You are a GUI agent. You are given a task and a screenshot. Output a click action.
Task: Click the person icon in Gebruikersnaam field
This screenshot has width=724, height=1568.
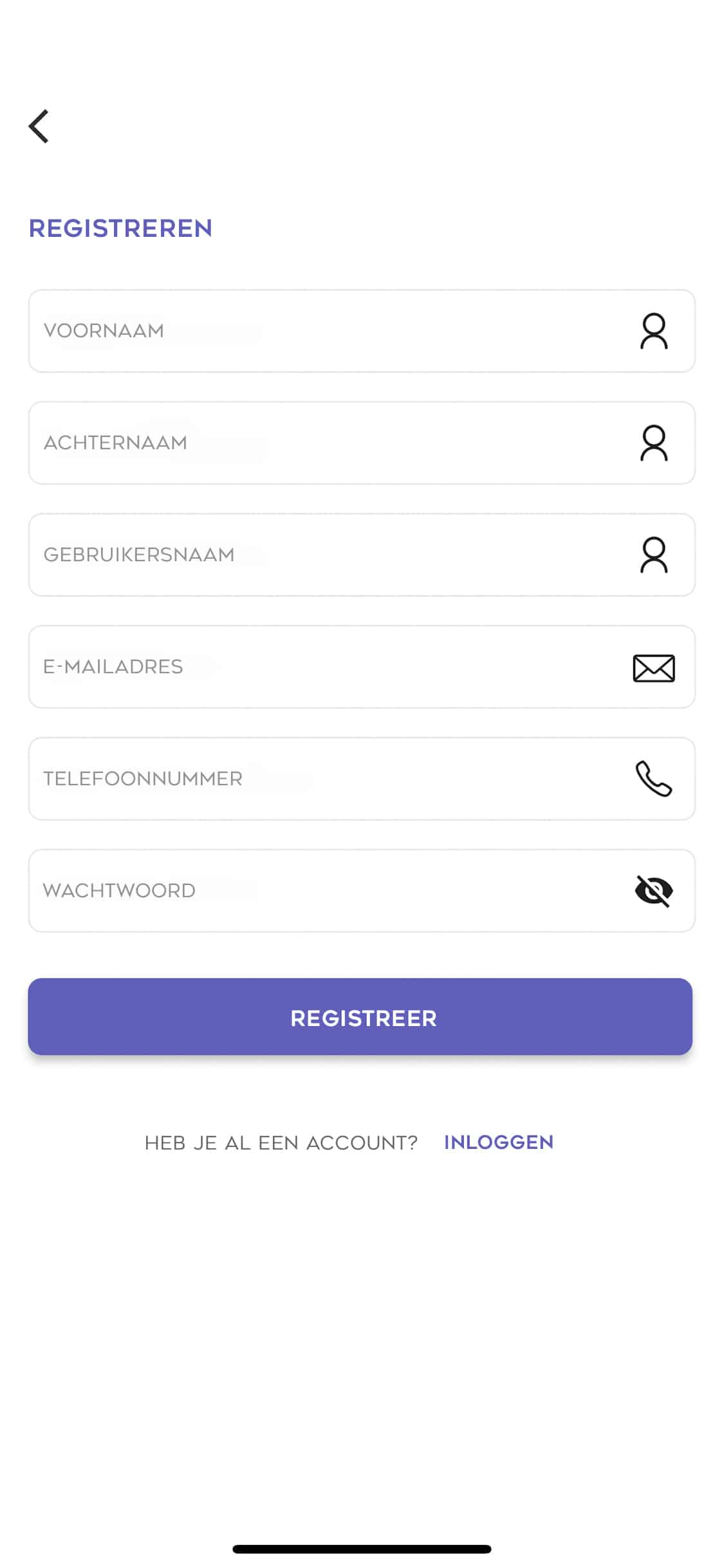pyautogui.click(x=653, y=555)
